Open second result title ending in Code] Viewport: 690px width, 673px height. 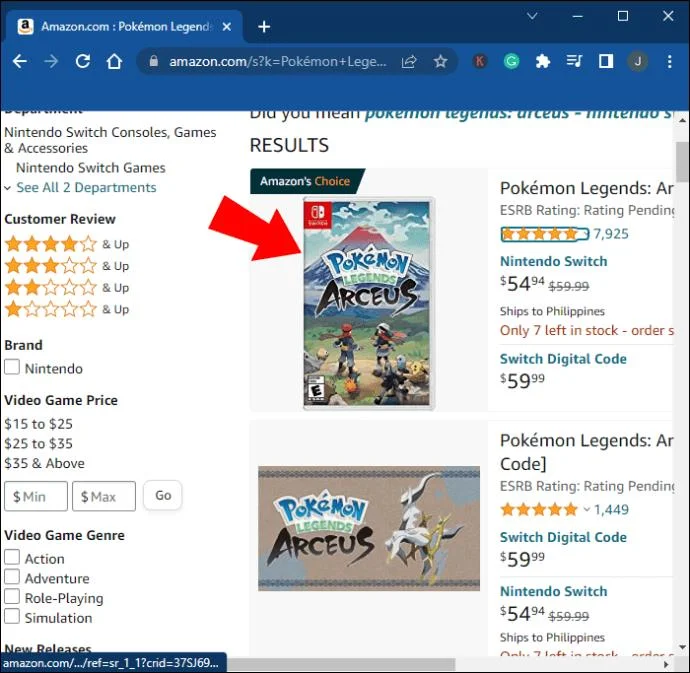pyautogui.click(x=586, y=452)
